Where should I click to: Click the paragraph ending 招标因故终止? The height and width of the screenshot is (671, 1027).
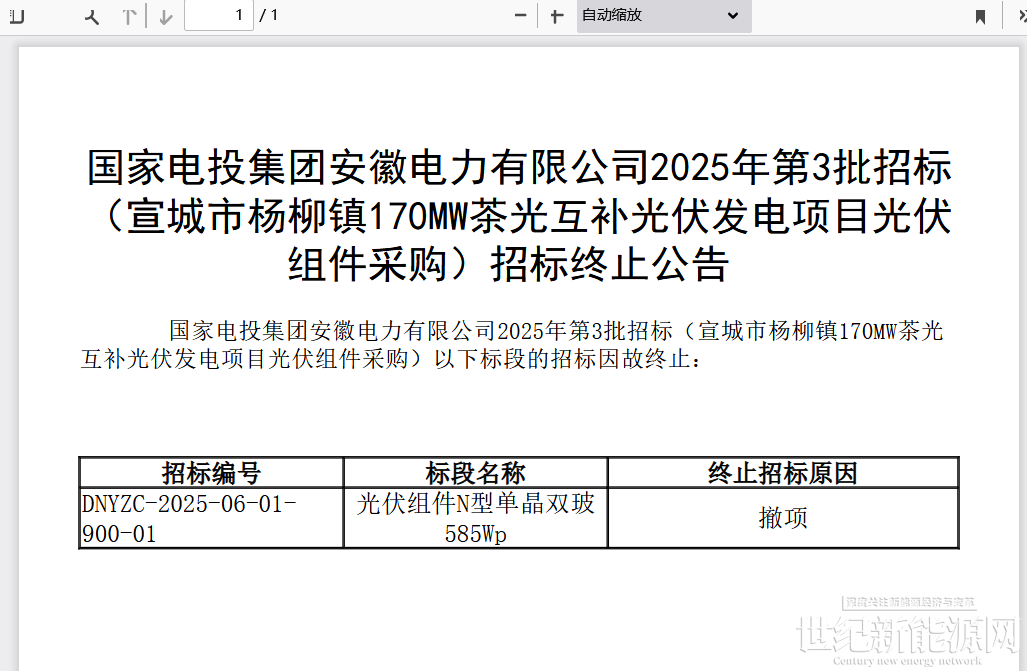point(512,345)
